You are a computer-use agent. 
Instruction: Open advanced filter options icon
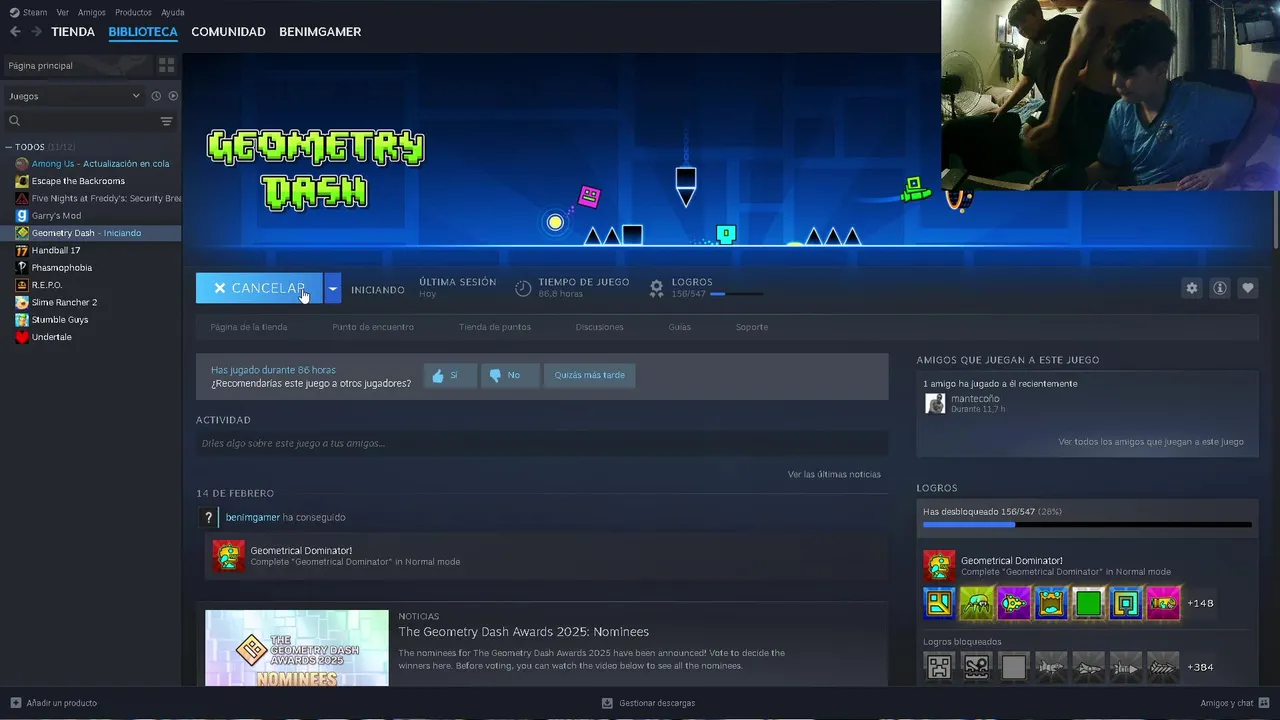coord(166,121)
